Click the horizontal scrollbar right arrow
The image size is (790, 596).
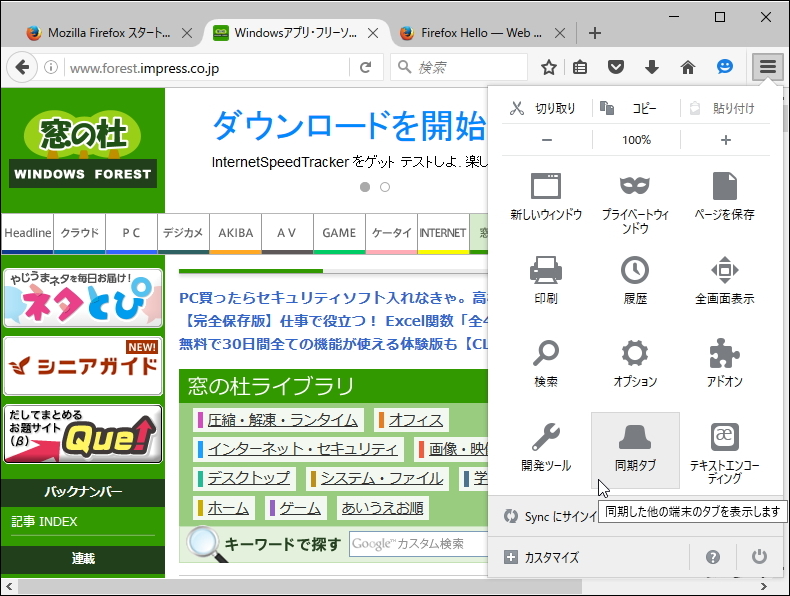click(764, 586)
